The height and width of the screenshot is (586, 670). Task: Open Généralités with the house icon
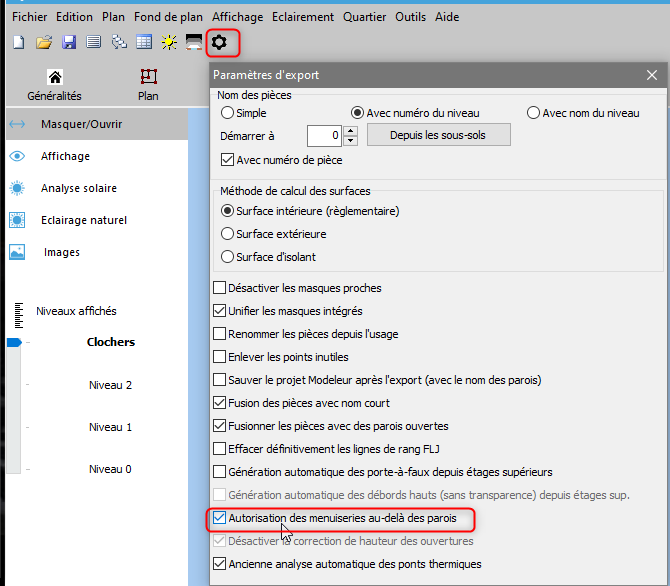[55, 78]
